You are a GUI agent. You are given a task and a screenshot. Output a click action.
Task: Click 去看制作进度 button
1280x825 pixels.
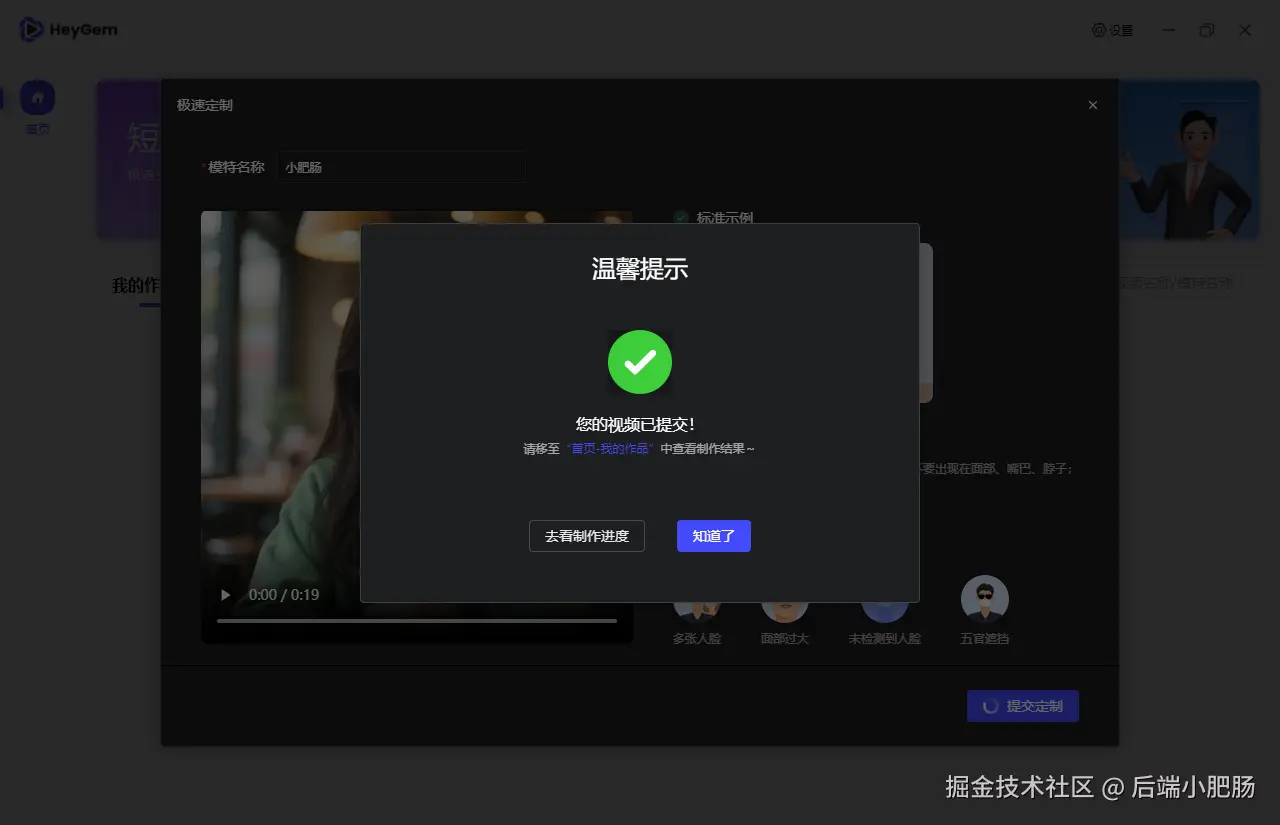pyautogui.click(x=587, y=536)
